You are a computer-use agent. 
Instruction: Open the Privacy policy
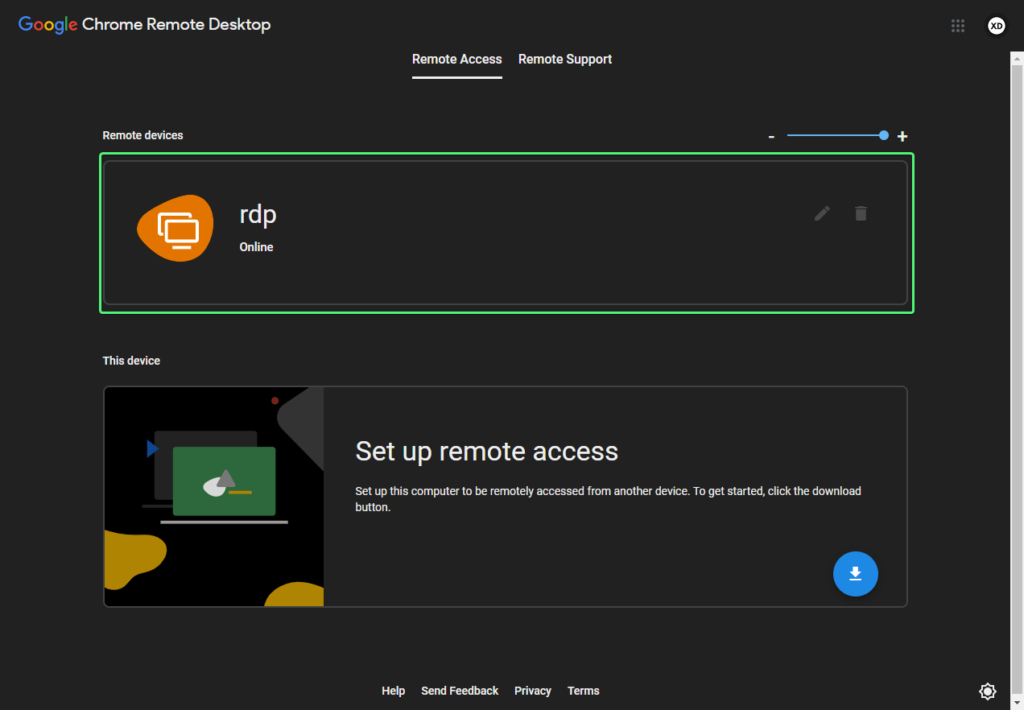[x=532, y=690]
